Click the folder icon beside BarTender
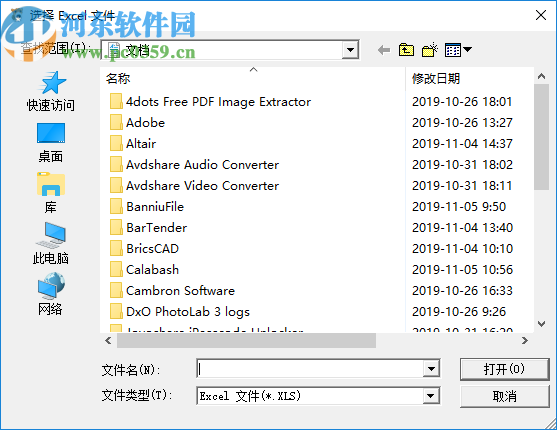 pyautogui.click(x=116, y=227)
